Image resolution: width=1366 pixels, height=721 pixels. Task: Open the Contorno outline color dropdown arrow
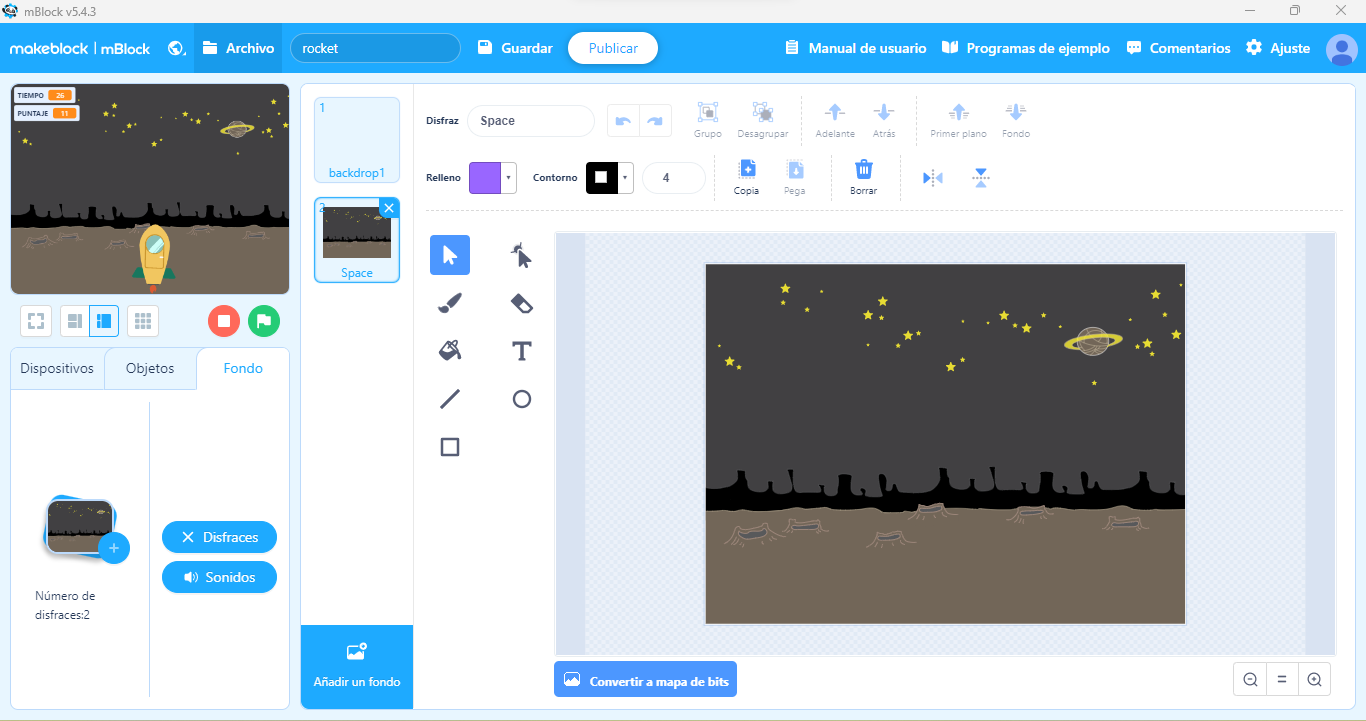pyautogui.click(x=625, y=178)
